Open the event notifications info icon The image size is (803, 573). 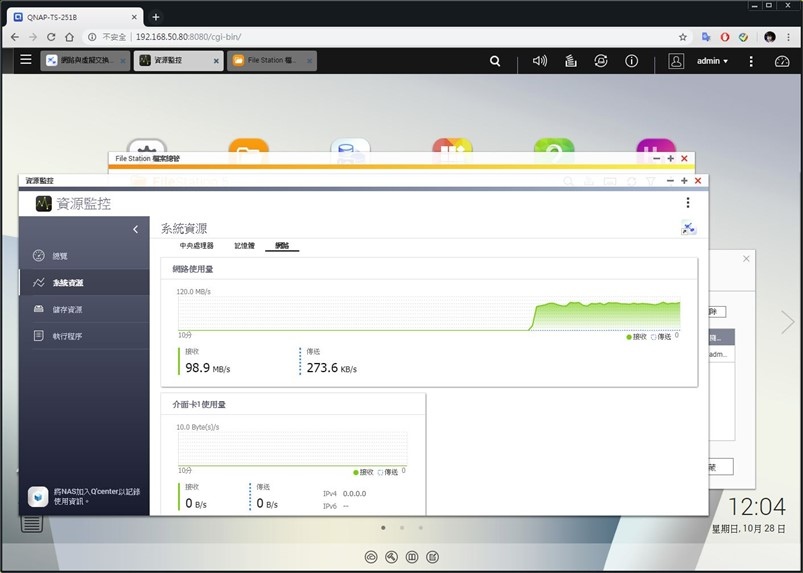[631, 61]
